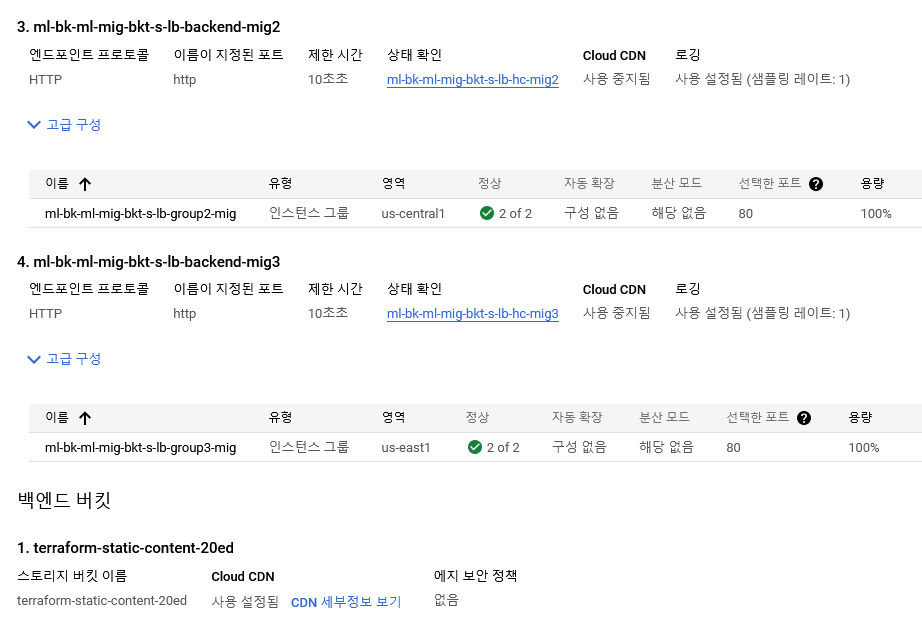Open health check link ml-bk-ml-mig-bkt-s-lb-hc-mig2
922x628 pixels.
pyautogui.click(x=472, y=80)
